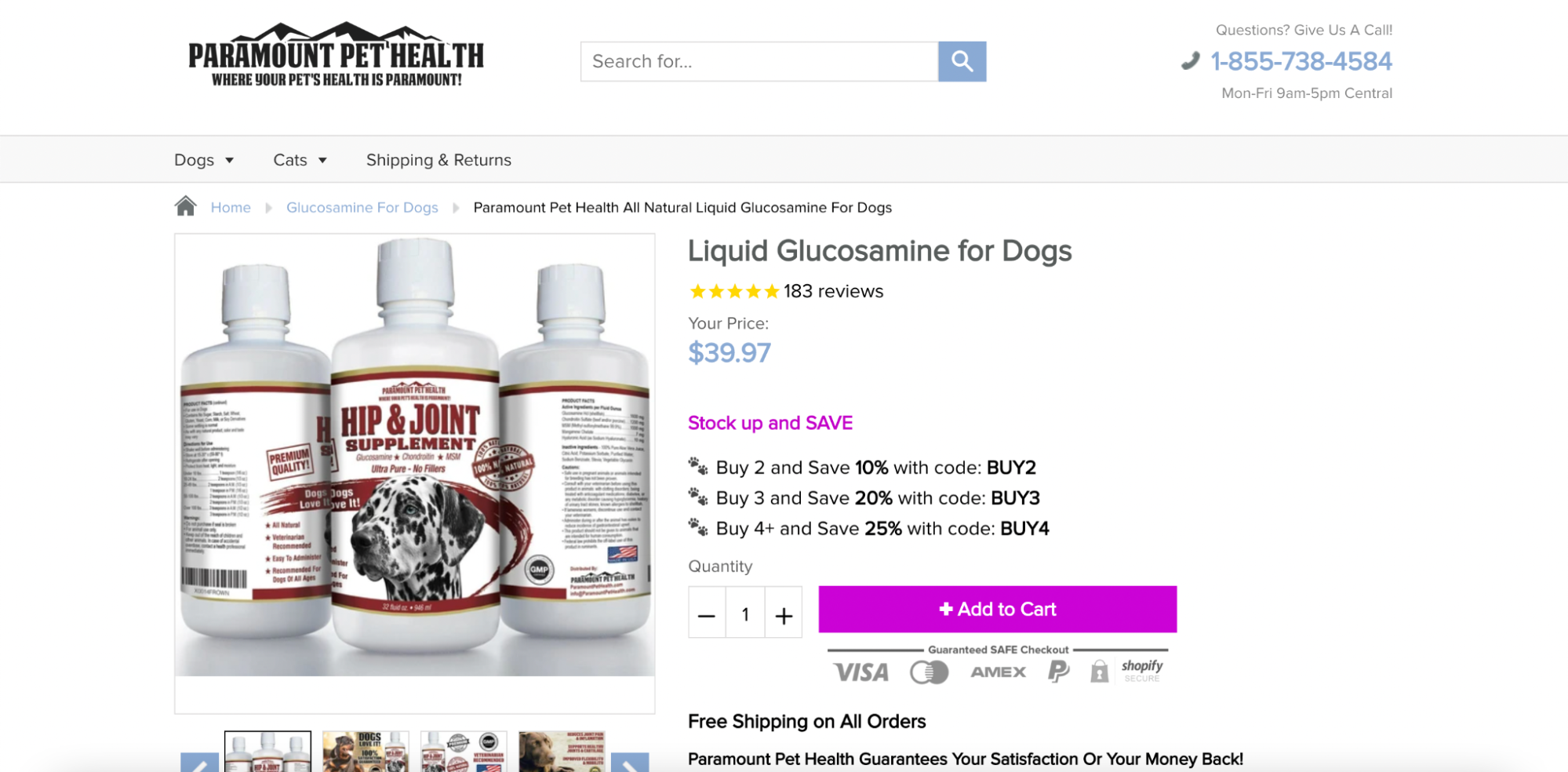Go to Glucosamine For Dogs breadcrumb

(362, 207)
